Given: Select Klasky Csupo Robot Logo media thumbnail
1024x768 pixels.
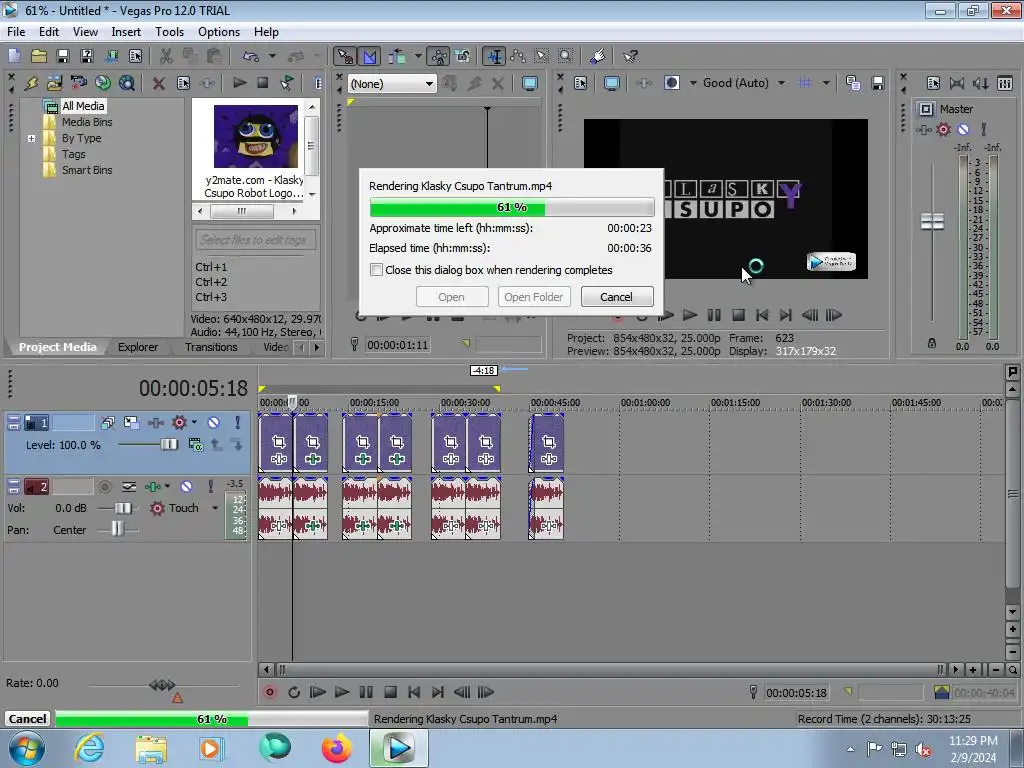Looking at the screenshot, I should point(255,136).
